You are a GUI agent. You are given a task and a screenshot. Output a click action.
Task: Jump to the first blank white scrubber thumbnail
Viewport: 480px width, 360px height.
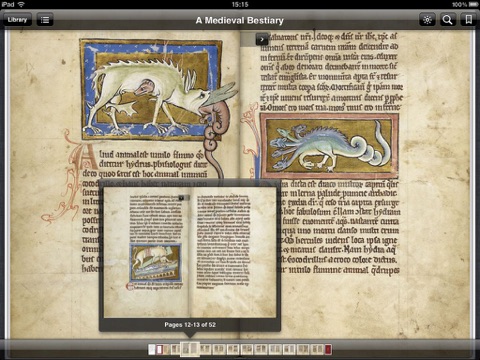152,349
